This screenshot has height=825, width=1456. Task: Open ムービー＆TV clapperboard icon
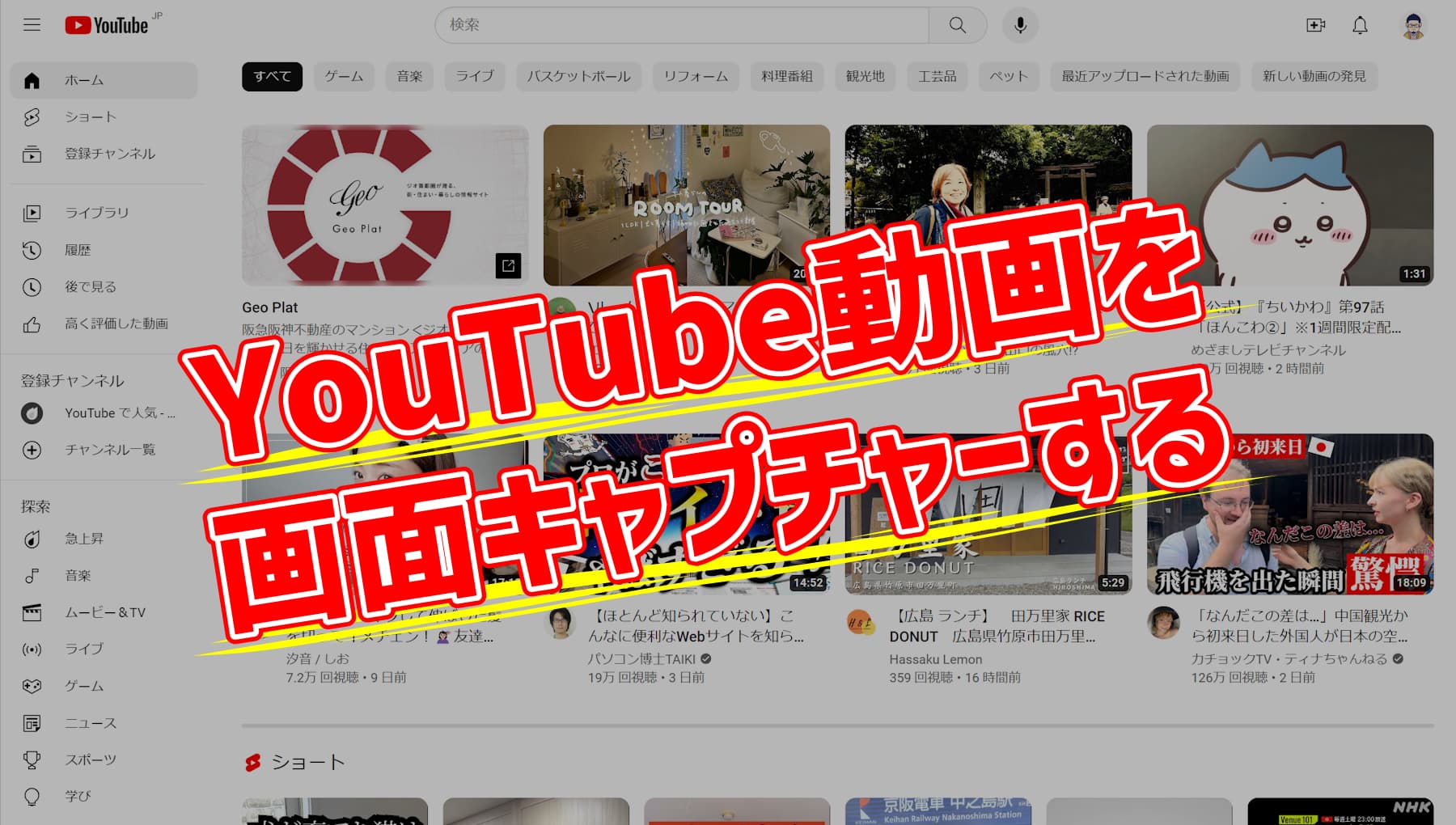(32, 612)
